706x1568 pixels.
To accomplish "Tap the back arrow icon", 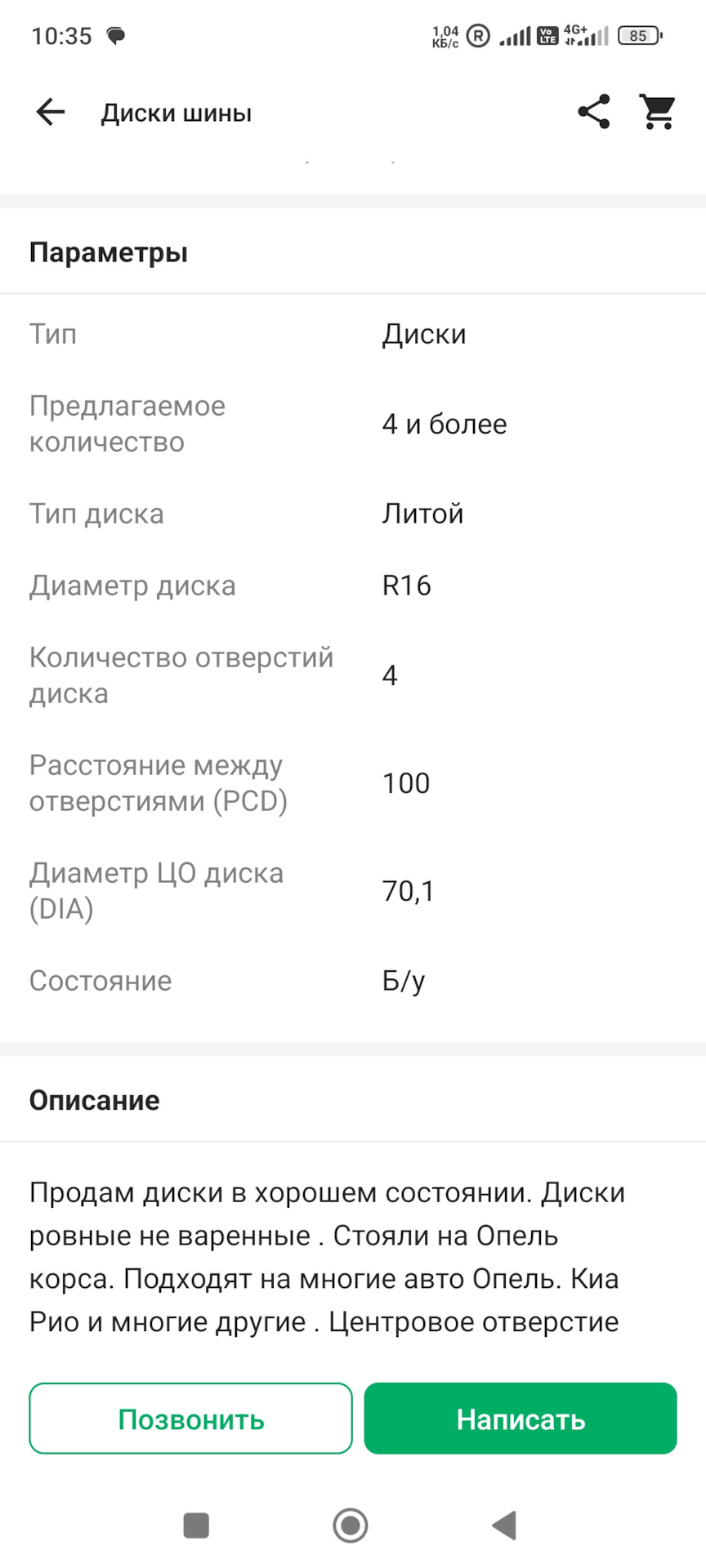I will [x=51, y=112].
